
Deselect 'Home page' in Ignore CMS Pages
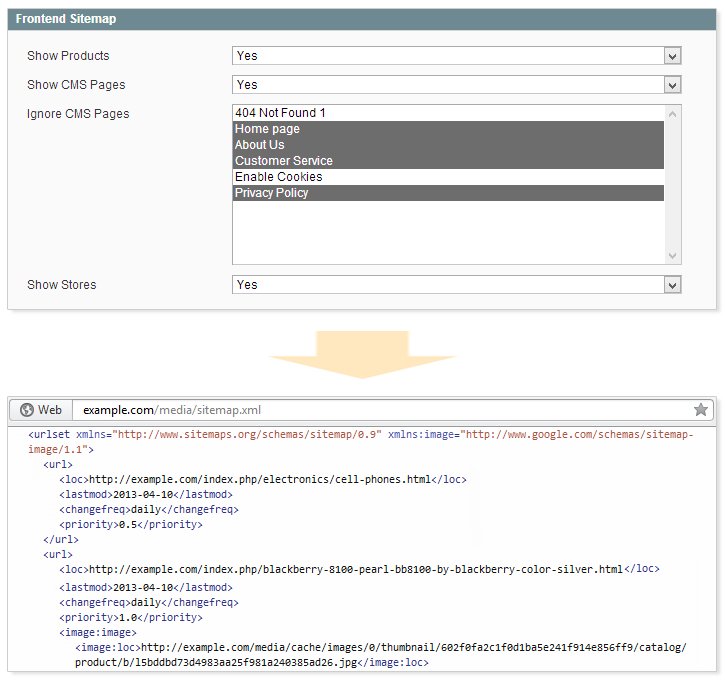[x=267, y=129]
